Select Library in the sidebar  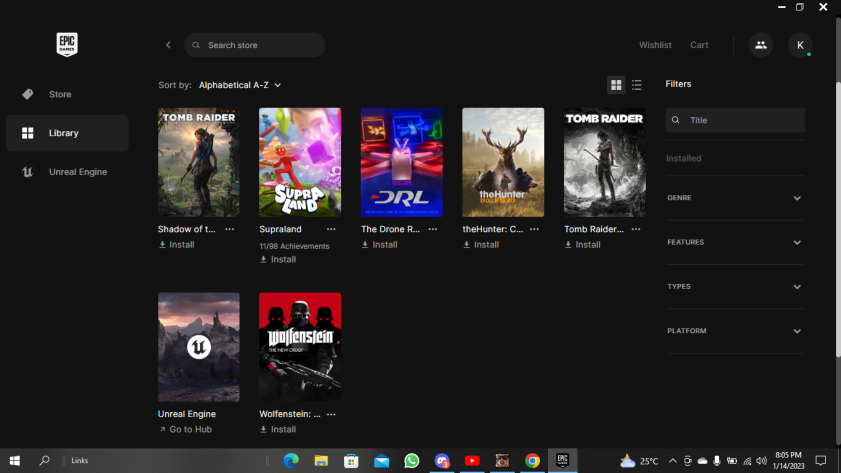[x=67, y=133]
